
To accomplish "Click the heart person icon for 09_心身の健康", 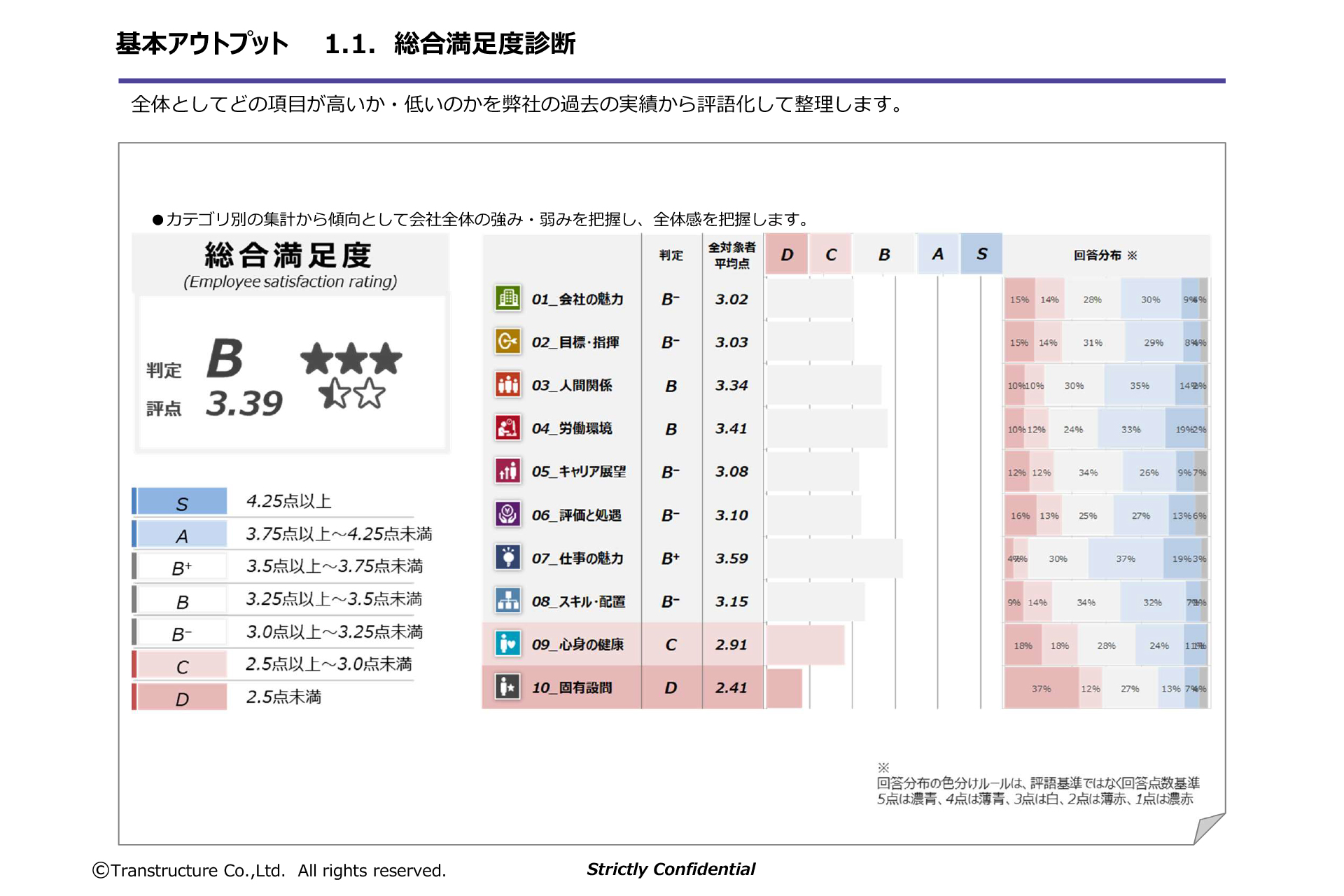I will pyautogui.click(x=507, y=644).
